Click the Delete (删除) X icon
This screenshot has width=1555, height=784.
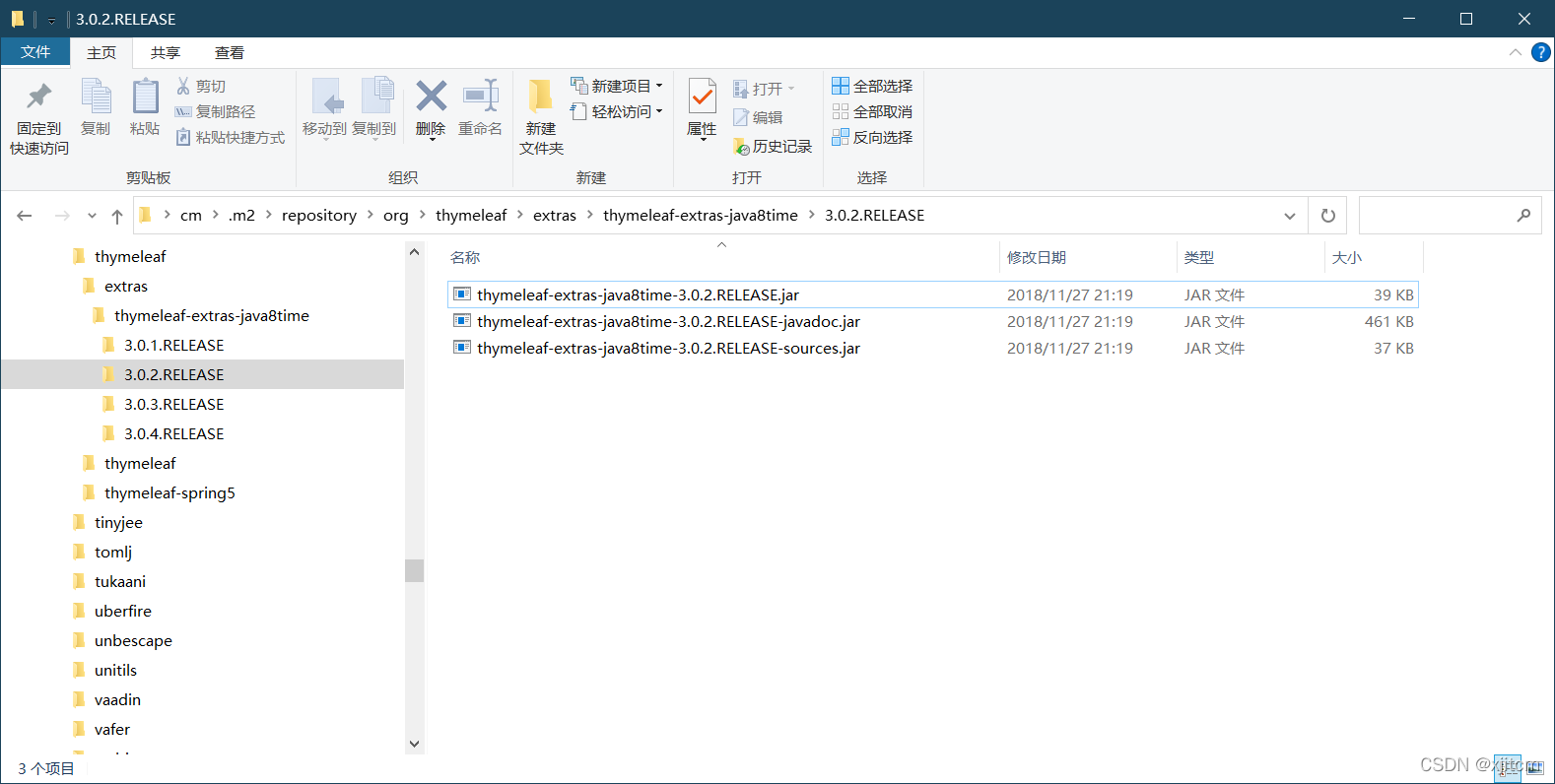click(431, 97)
